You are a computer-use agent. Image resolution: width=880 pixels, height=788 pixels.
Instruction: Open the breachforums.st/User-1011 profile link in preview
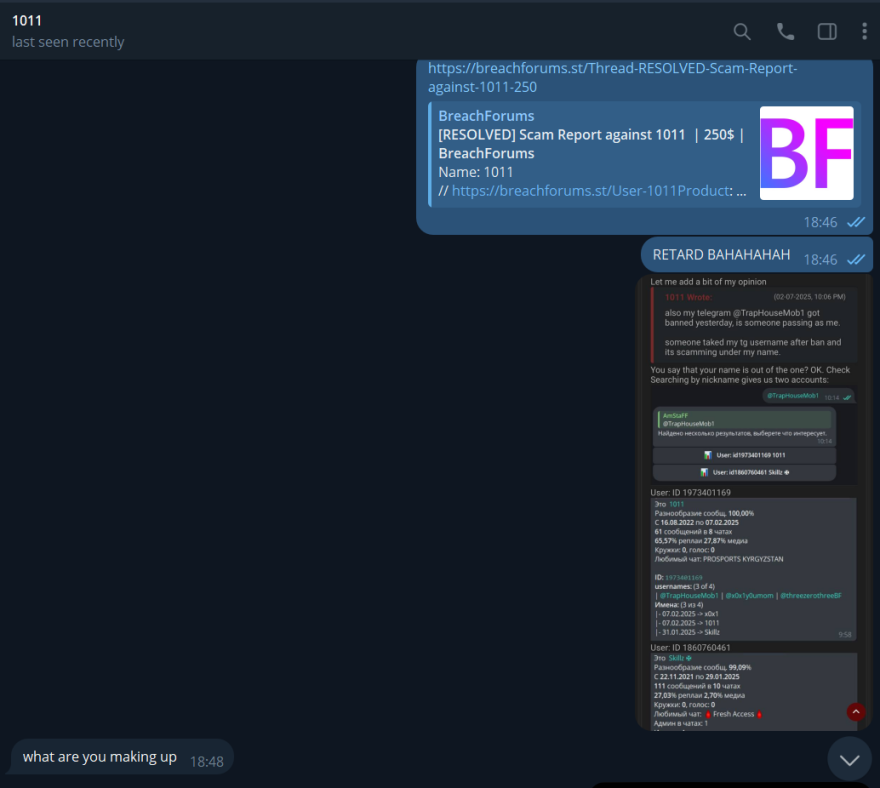(592, 191)
